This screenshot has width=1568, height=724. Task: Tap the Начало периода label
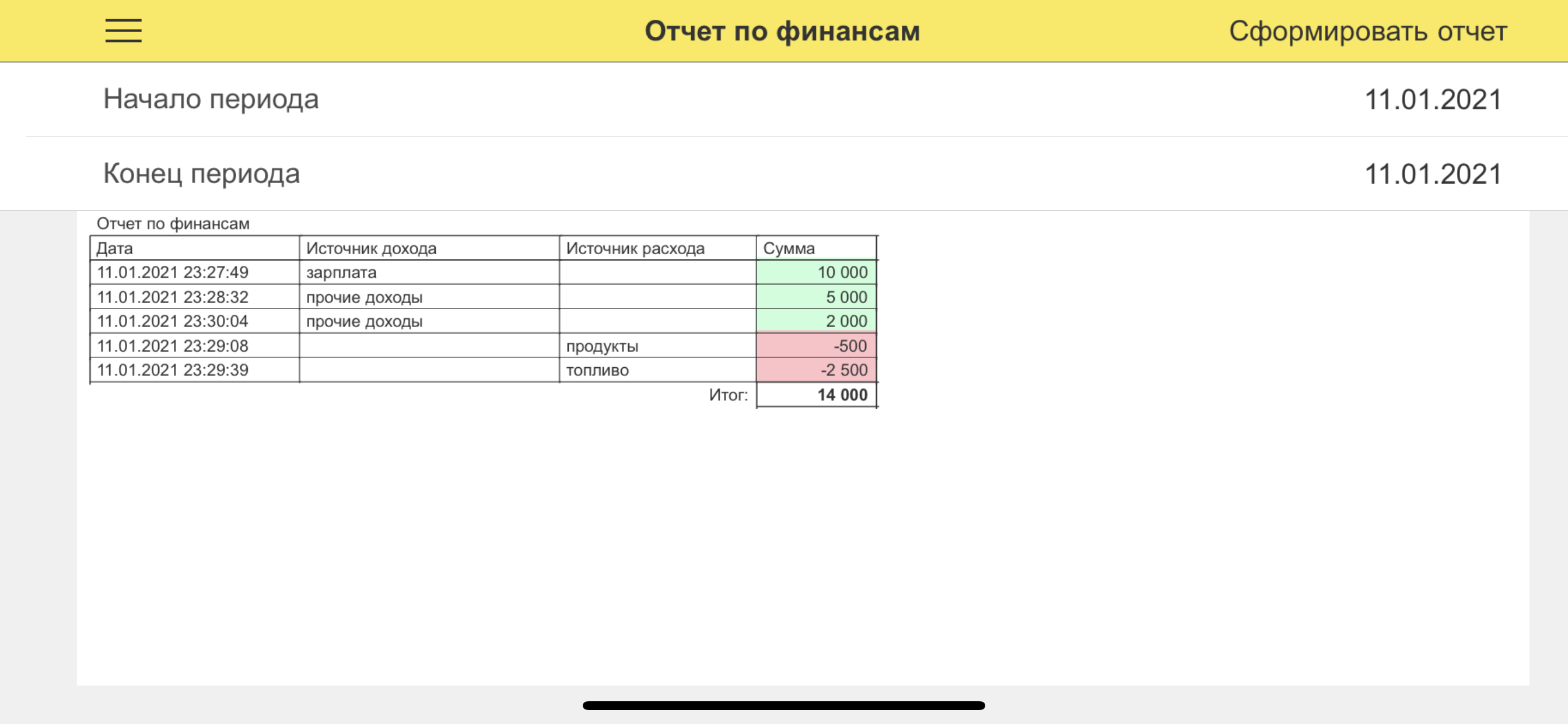point(211,99)
